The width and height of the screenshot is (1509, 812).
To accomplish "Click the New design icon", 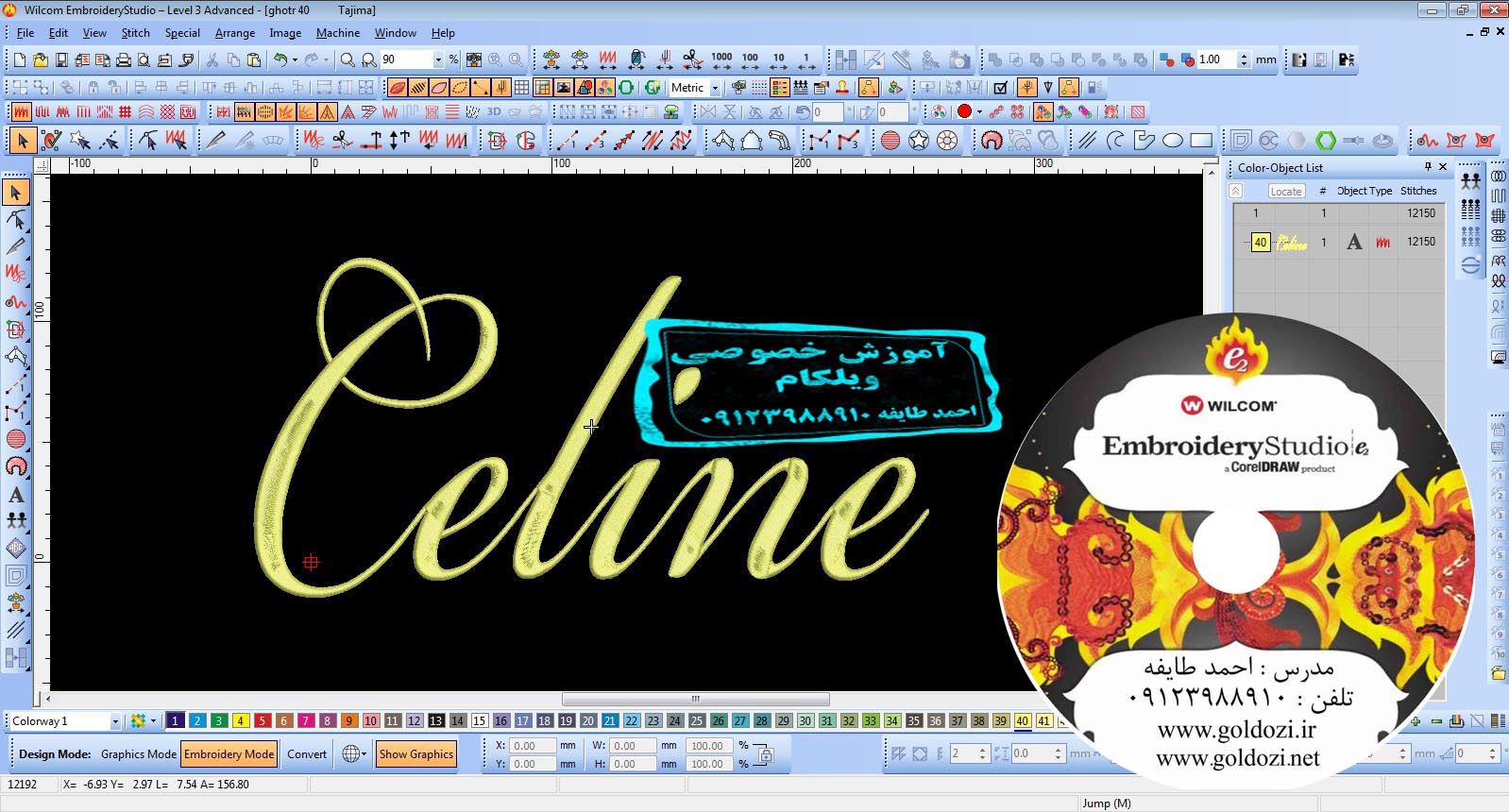I will pyautogui.click(x=19, y=59).
